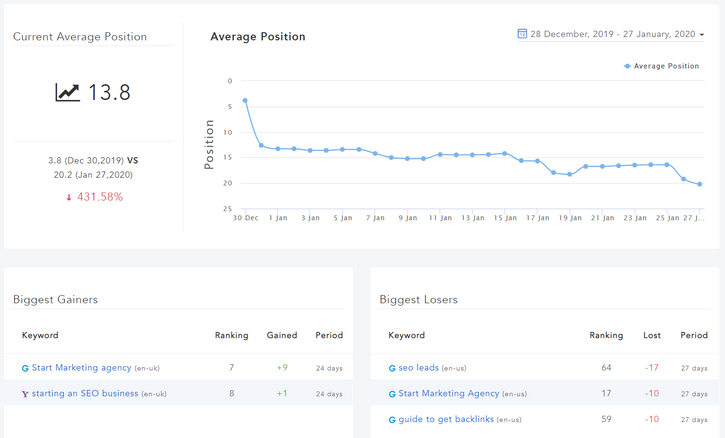Click the 20.2 (Jan 27,2020) comparison text

click(x=93, y=175)
